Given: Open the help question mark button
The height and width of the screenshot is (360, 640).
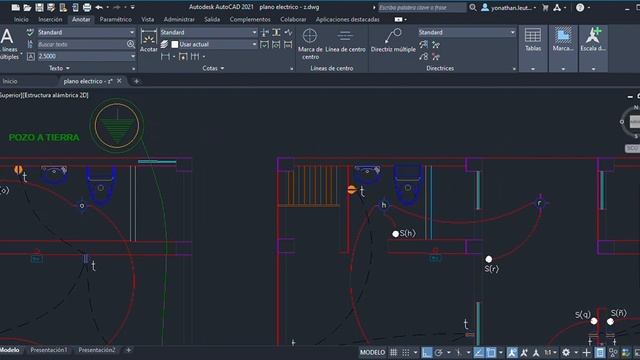Looking at the screenshot, I should click(x=580, y=7).
